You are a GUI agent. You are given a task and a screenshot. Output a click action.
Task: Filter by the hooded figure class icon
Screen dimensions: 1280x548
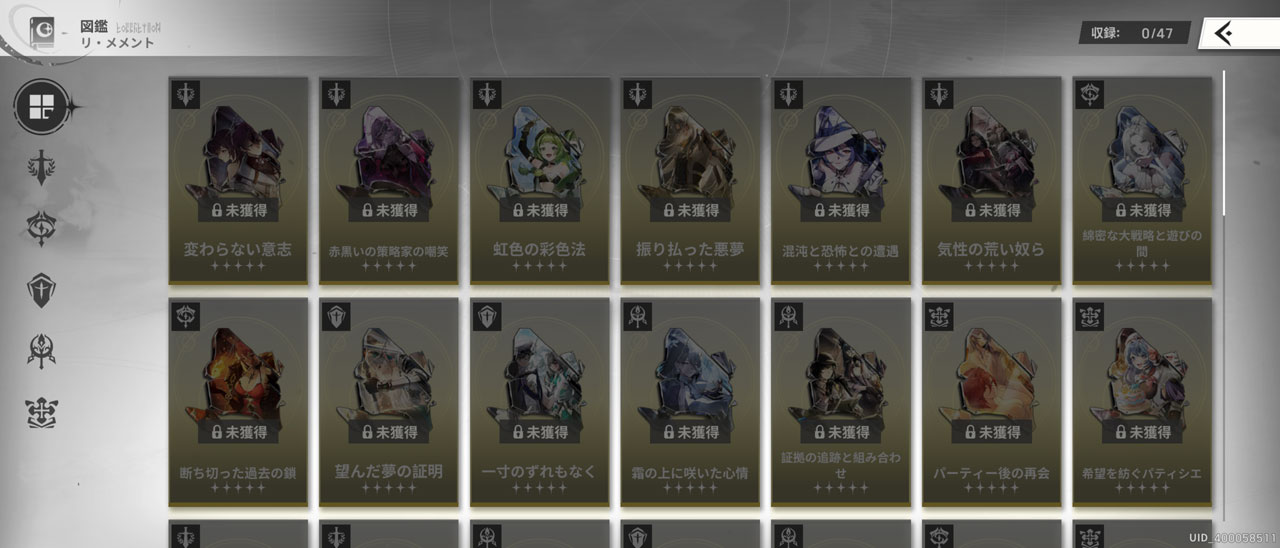tap(42, 350)
